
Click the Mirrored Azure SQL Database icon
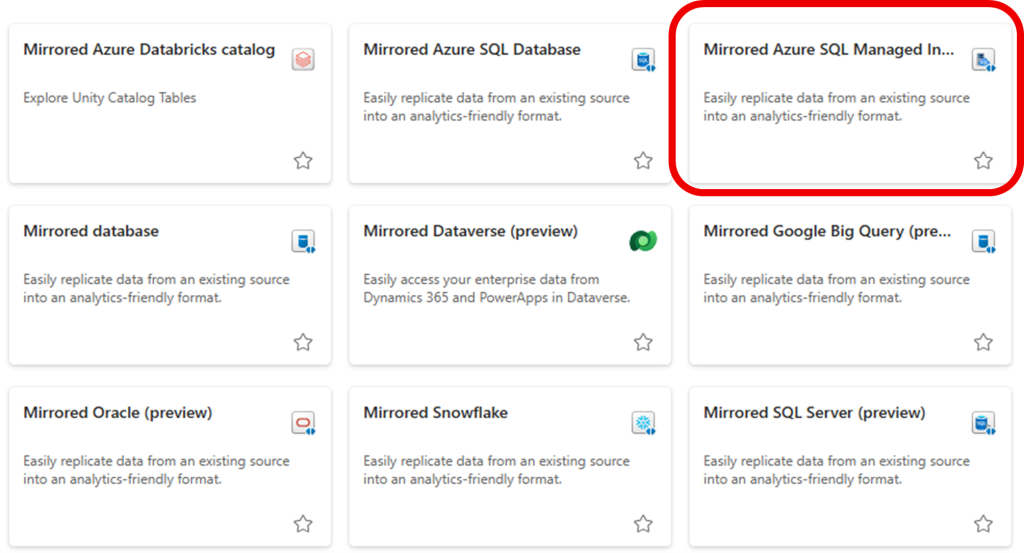coord(643,59)
